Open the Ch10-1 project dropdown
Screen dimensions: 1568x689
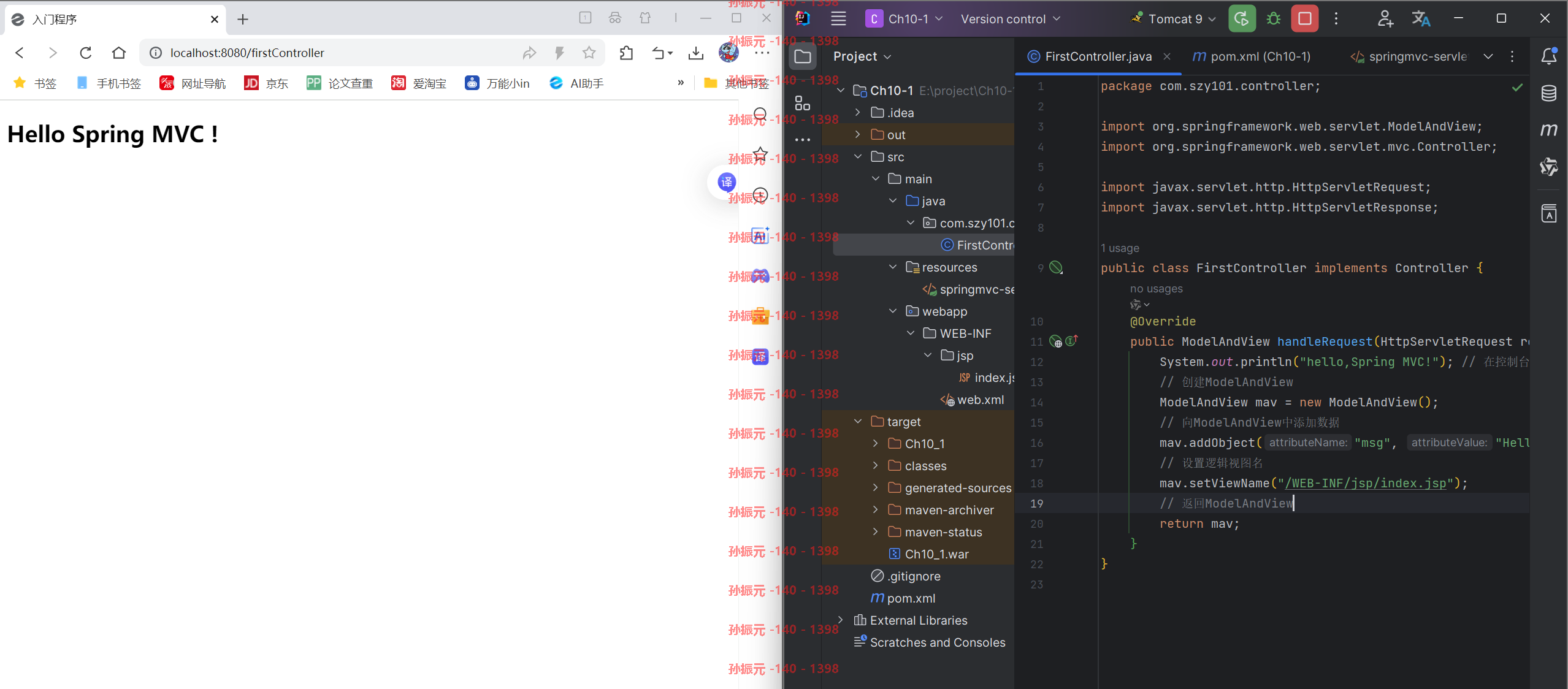(x=904, y=19)
